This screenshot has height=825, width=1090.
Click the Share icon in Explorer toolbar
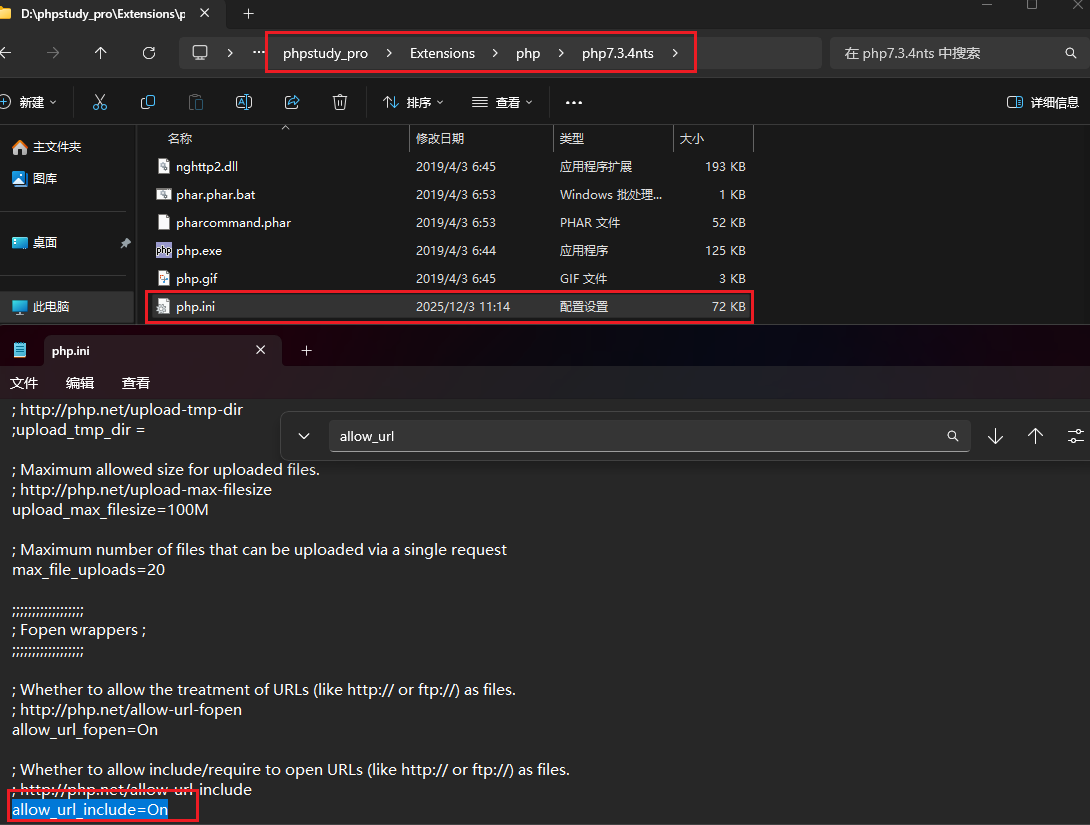[292, 102]
